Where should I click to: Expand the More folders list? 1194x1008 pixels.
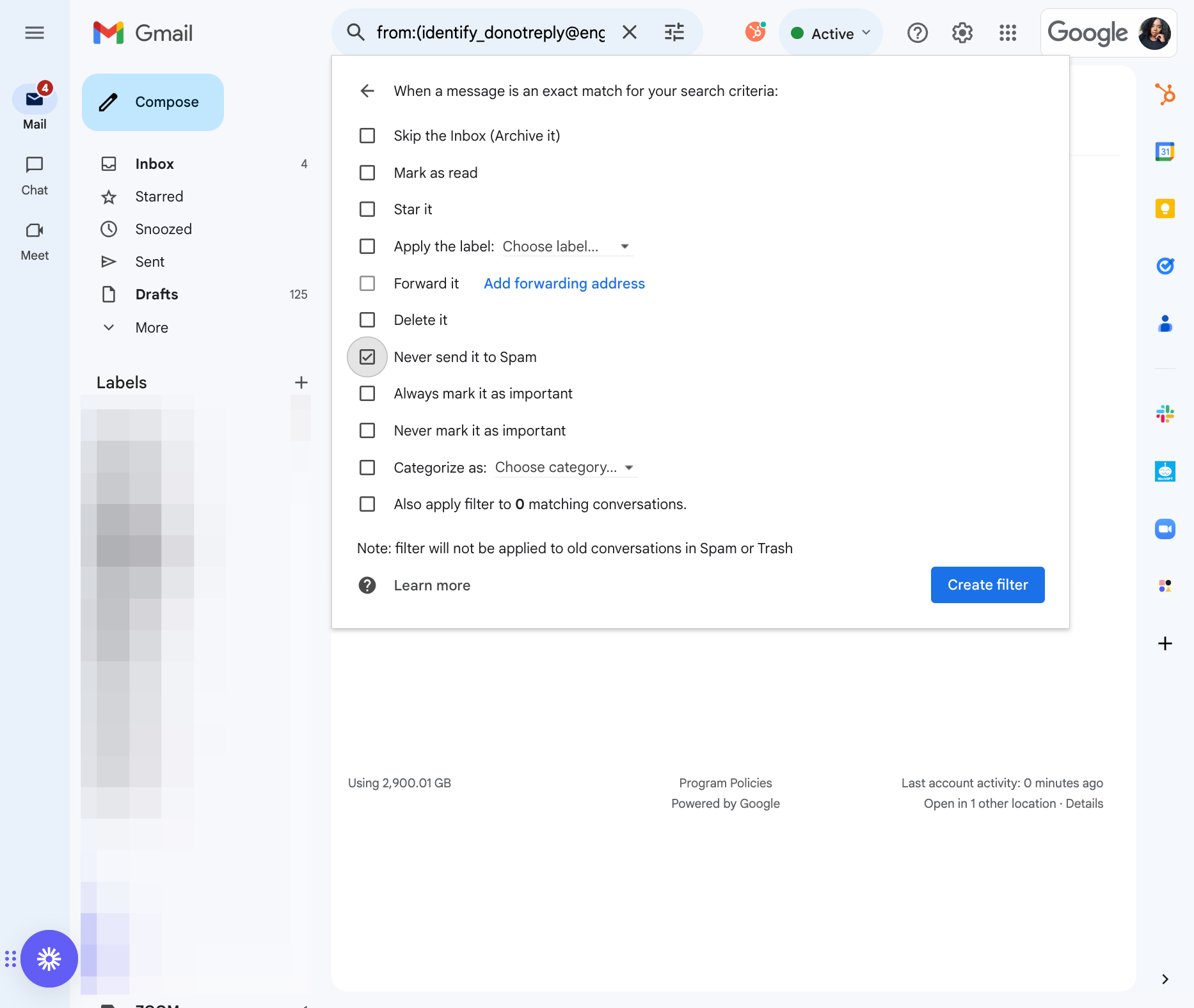152,327
